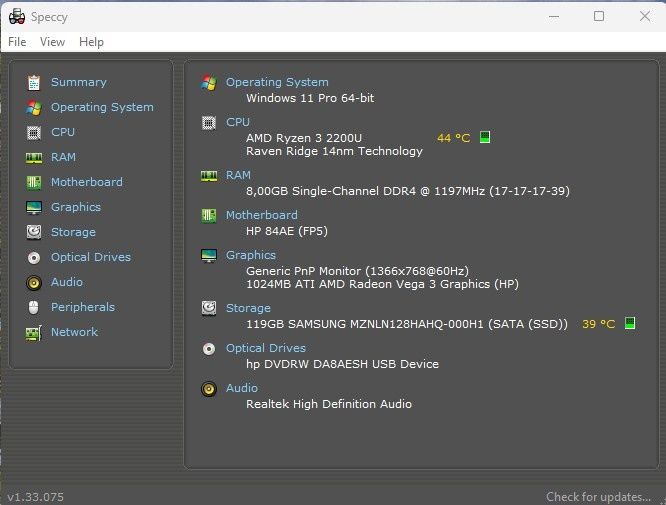Click the 119GB SAMSUNG SSD line

tap(407, 324)
